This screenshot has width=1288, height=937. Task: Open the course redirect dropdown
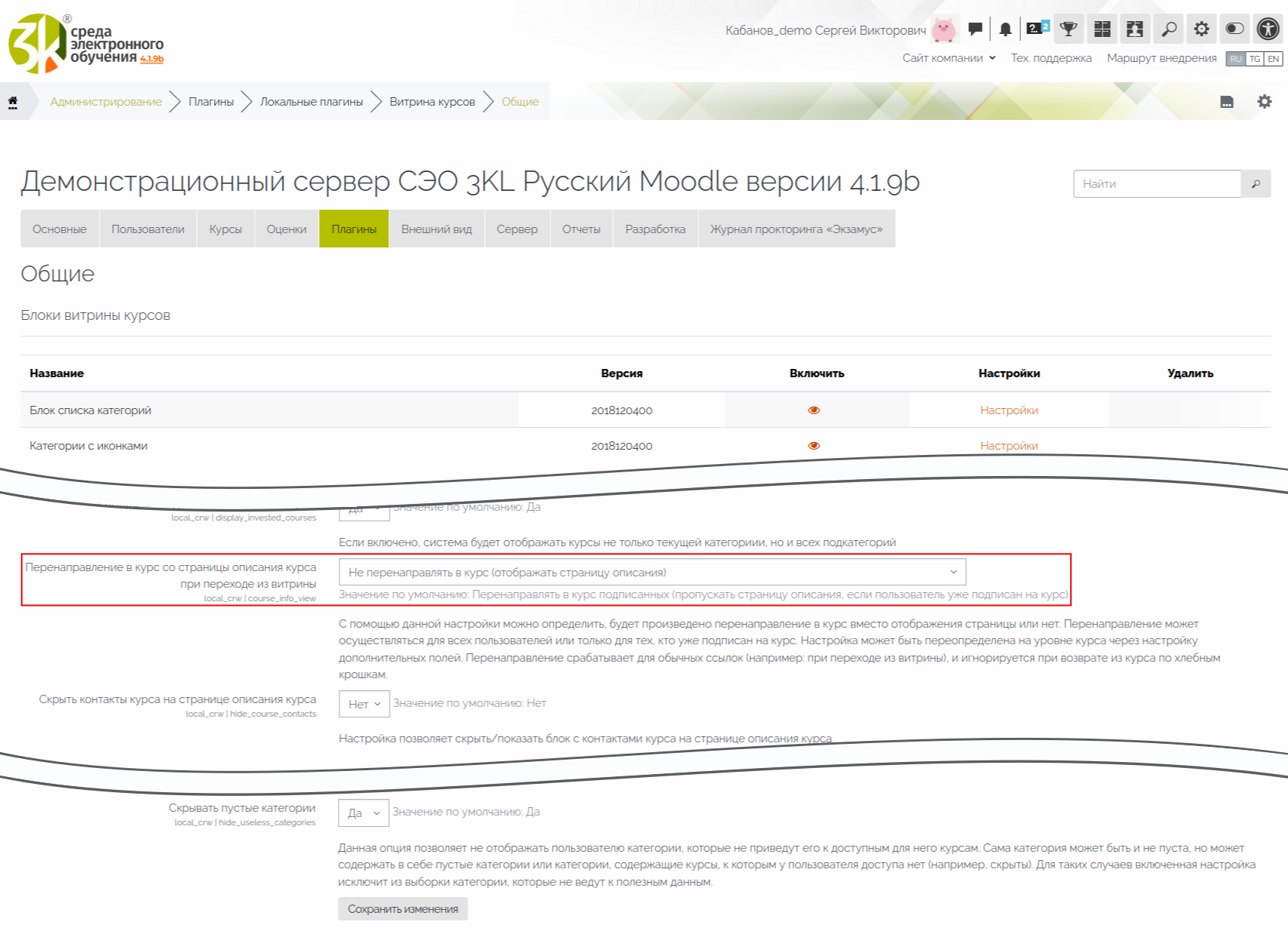[x=652, y=573]
